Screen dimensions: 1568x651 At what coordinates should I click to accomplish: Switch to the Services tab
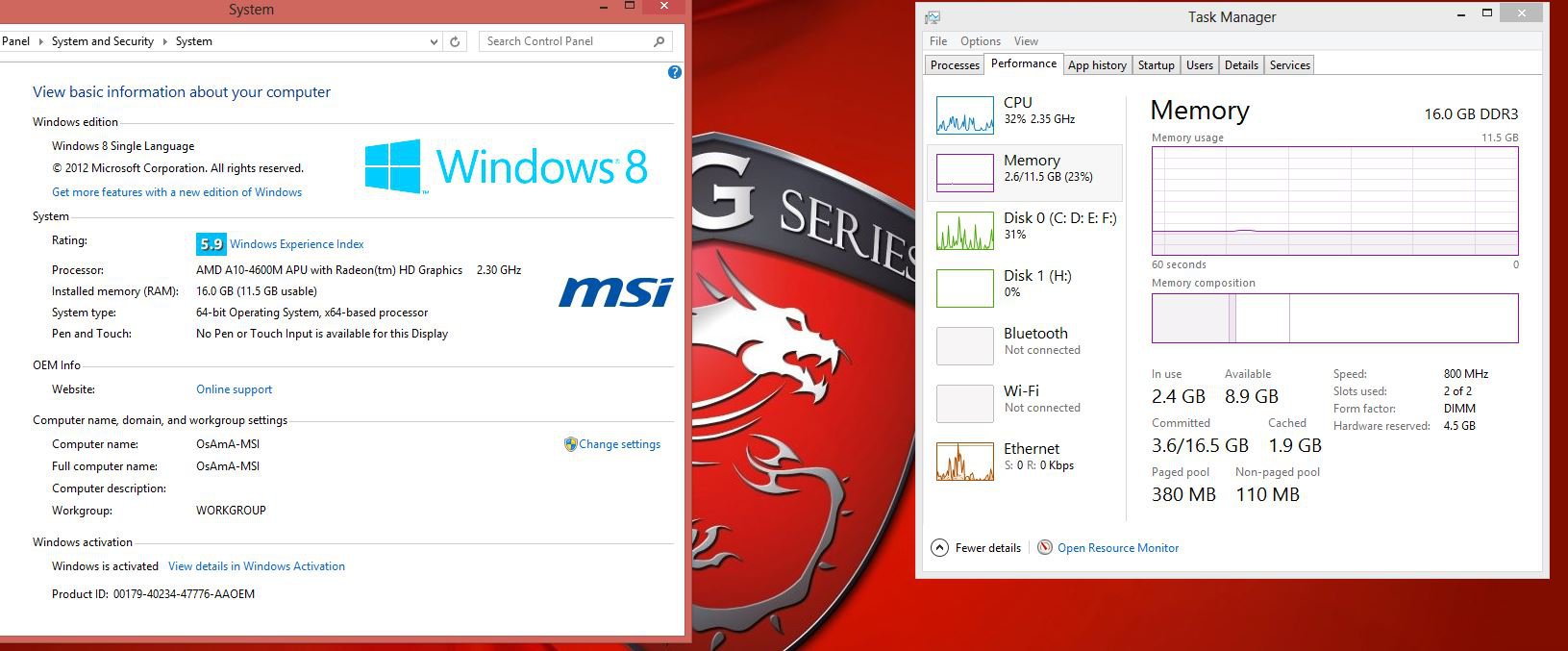[x=1290, y=65]
